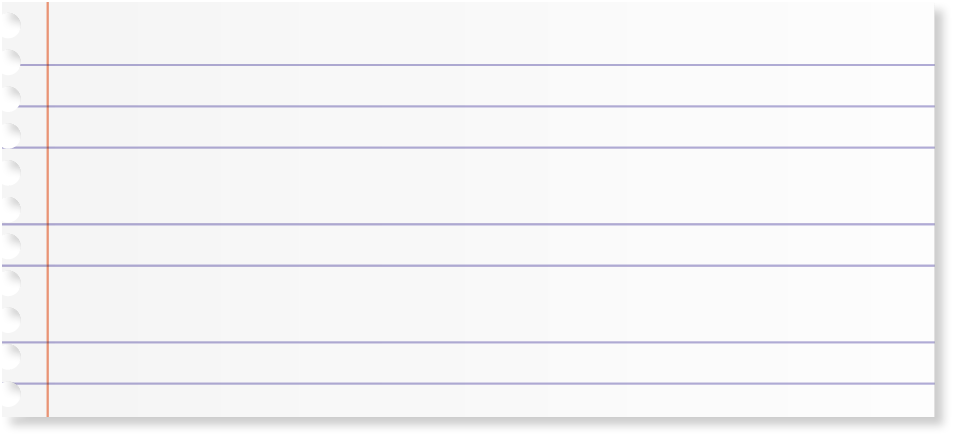This screenshot has width=954, height=437.
Task: Click the blank header area above first line
Action: (480, 33)
